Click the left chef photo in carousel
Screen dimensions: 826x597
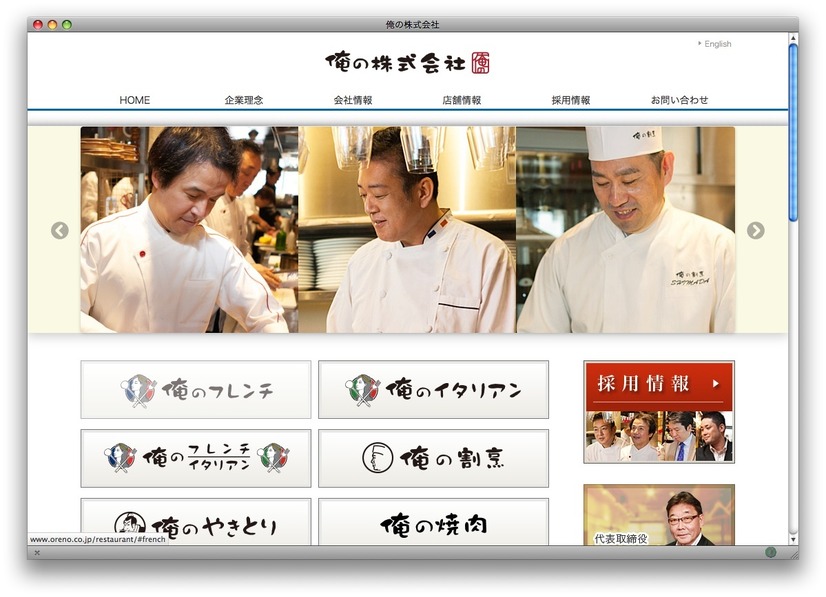(x=189, y=230)
